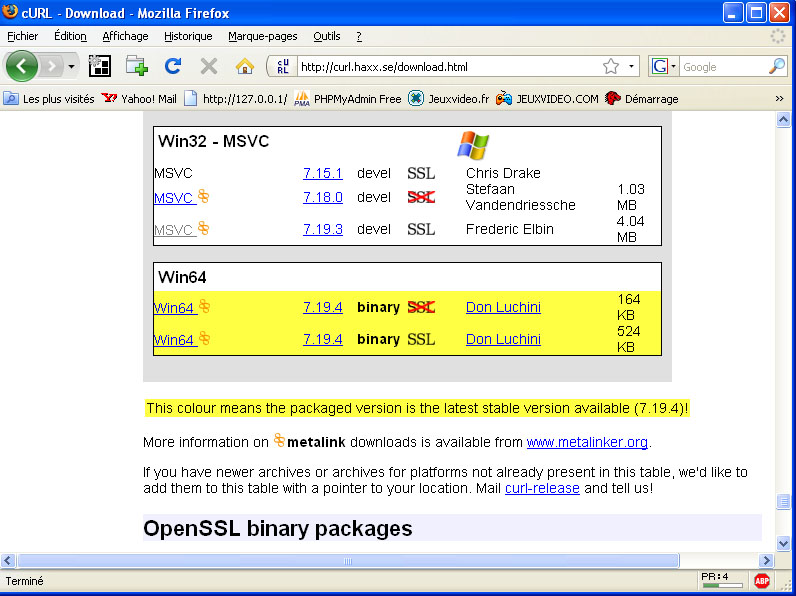Click the forward navigation arrow
The width and height of the screenshot is (796, 596).
pyautogui.click(x=51, y=66)
